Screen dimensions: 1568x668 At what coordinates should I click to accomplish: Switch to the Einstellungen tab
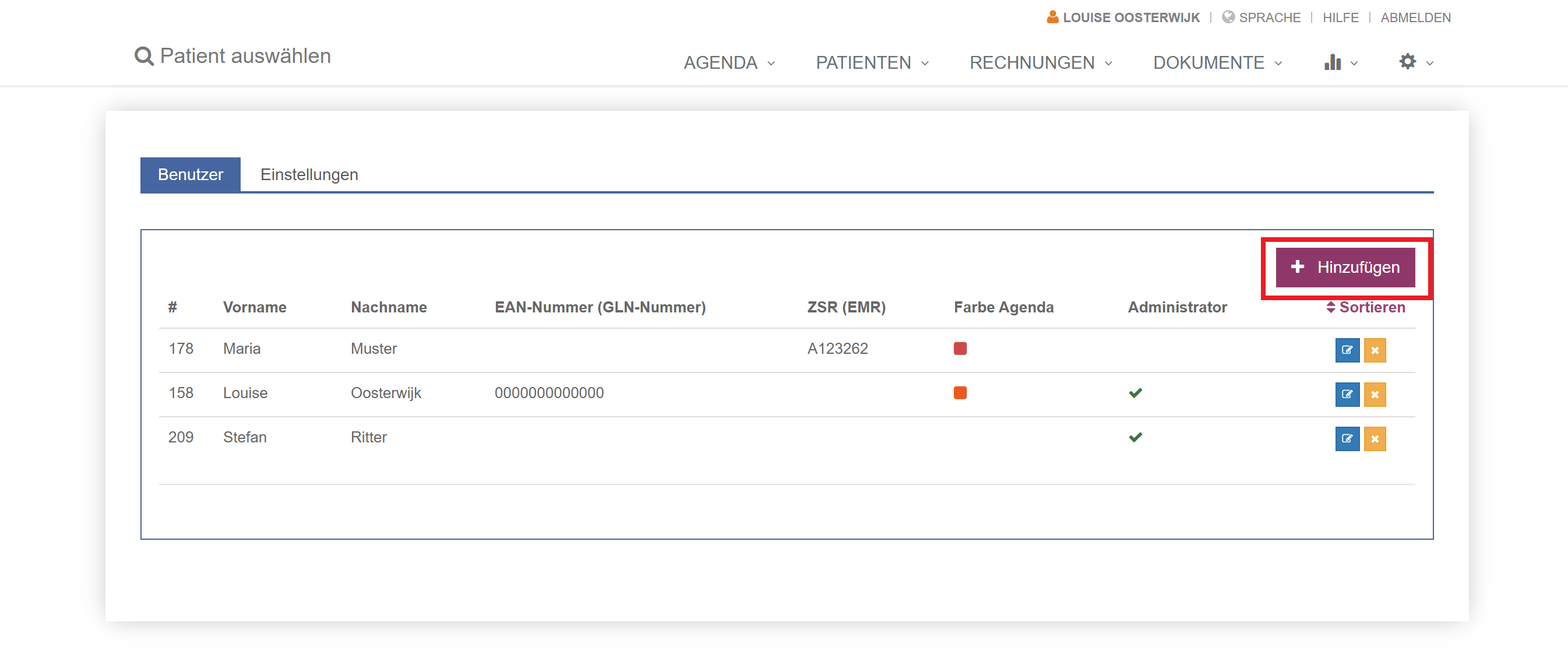pyautogui.click(x=309, y=175)
